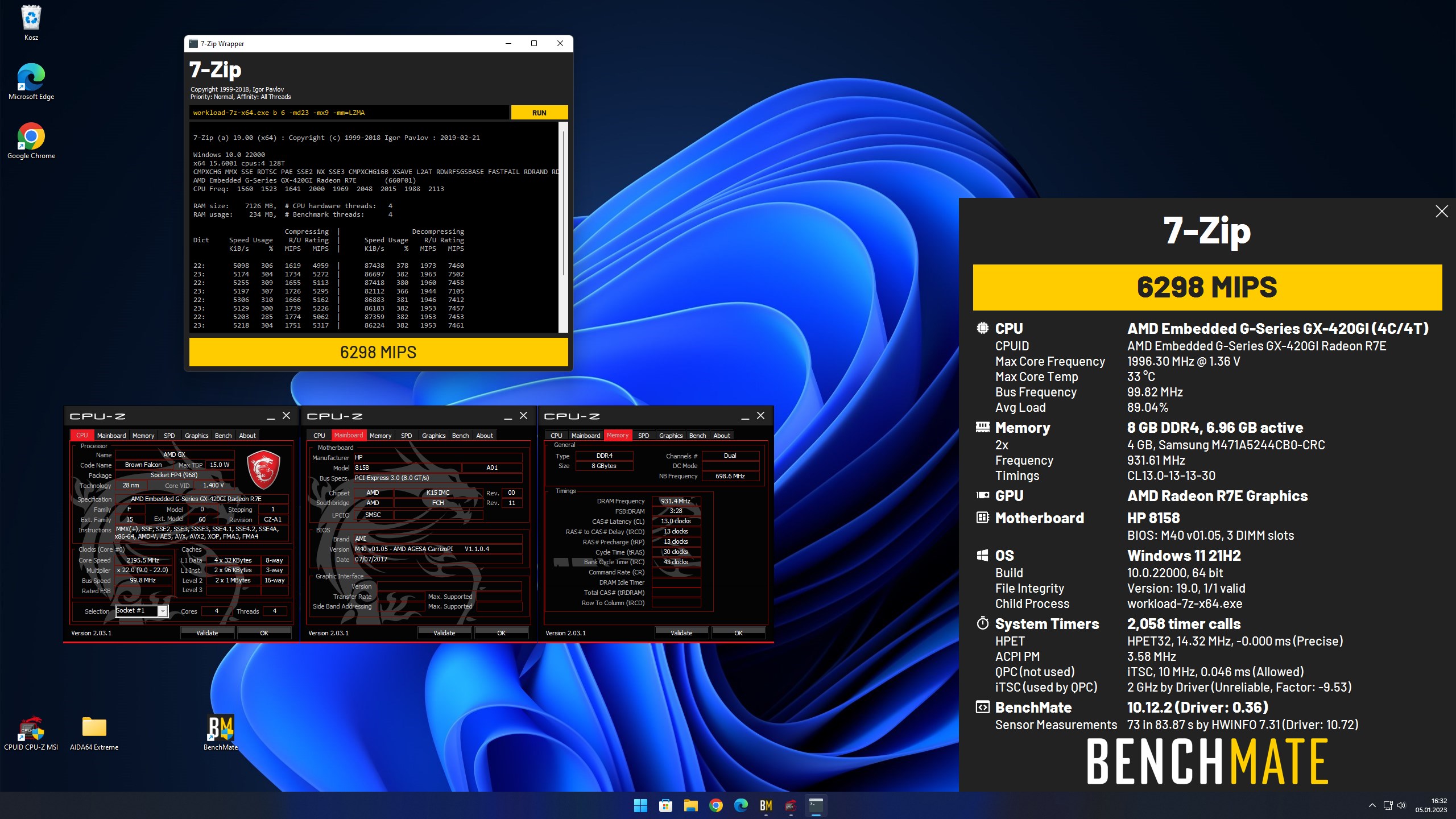Open CPU tab in Mainboard CPU-Z window
This screenshot has width=1456, height=819.
(319, 435)
